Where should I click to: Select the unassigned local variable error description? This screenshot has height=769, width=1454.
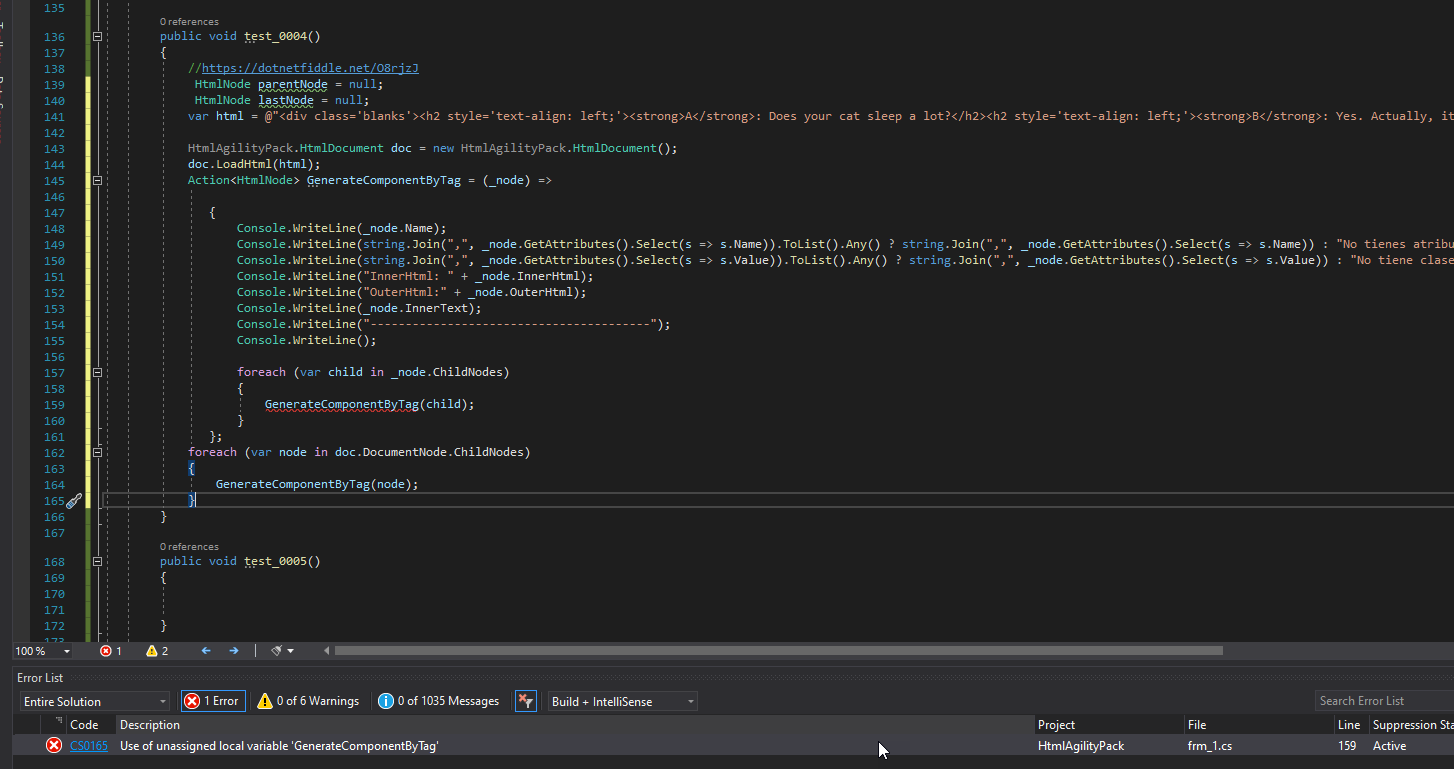279,746
